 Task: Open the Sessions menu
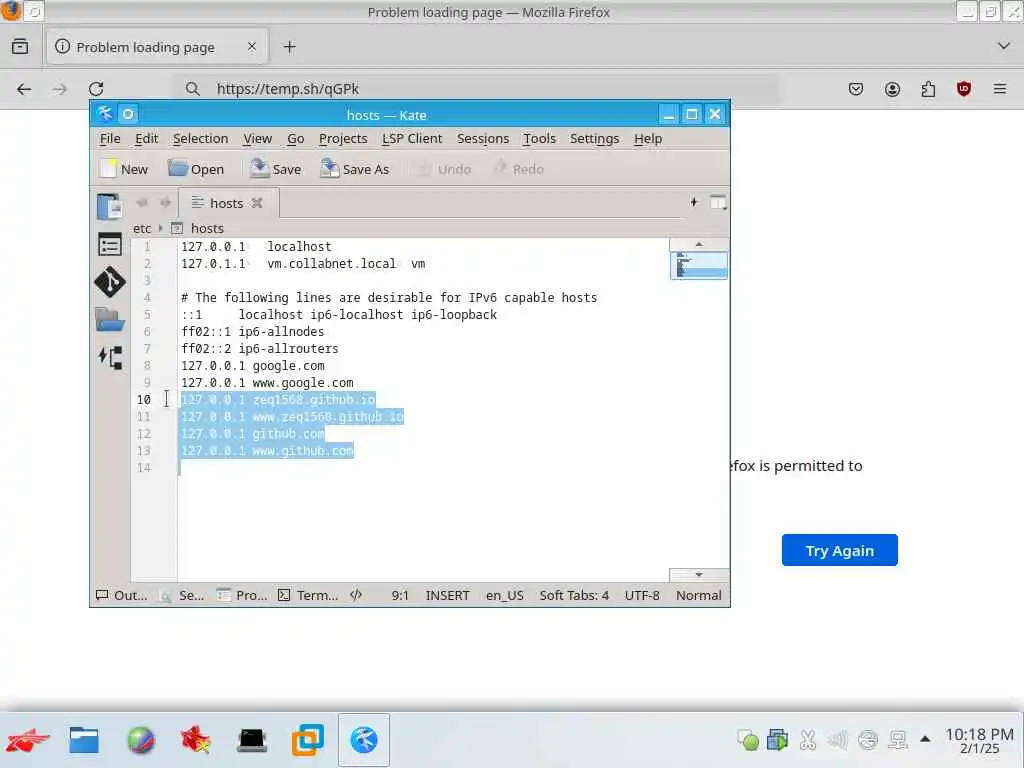click(x=483, y=138)
